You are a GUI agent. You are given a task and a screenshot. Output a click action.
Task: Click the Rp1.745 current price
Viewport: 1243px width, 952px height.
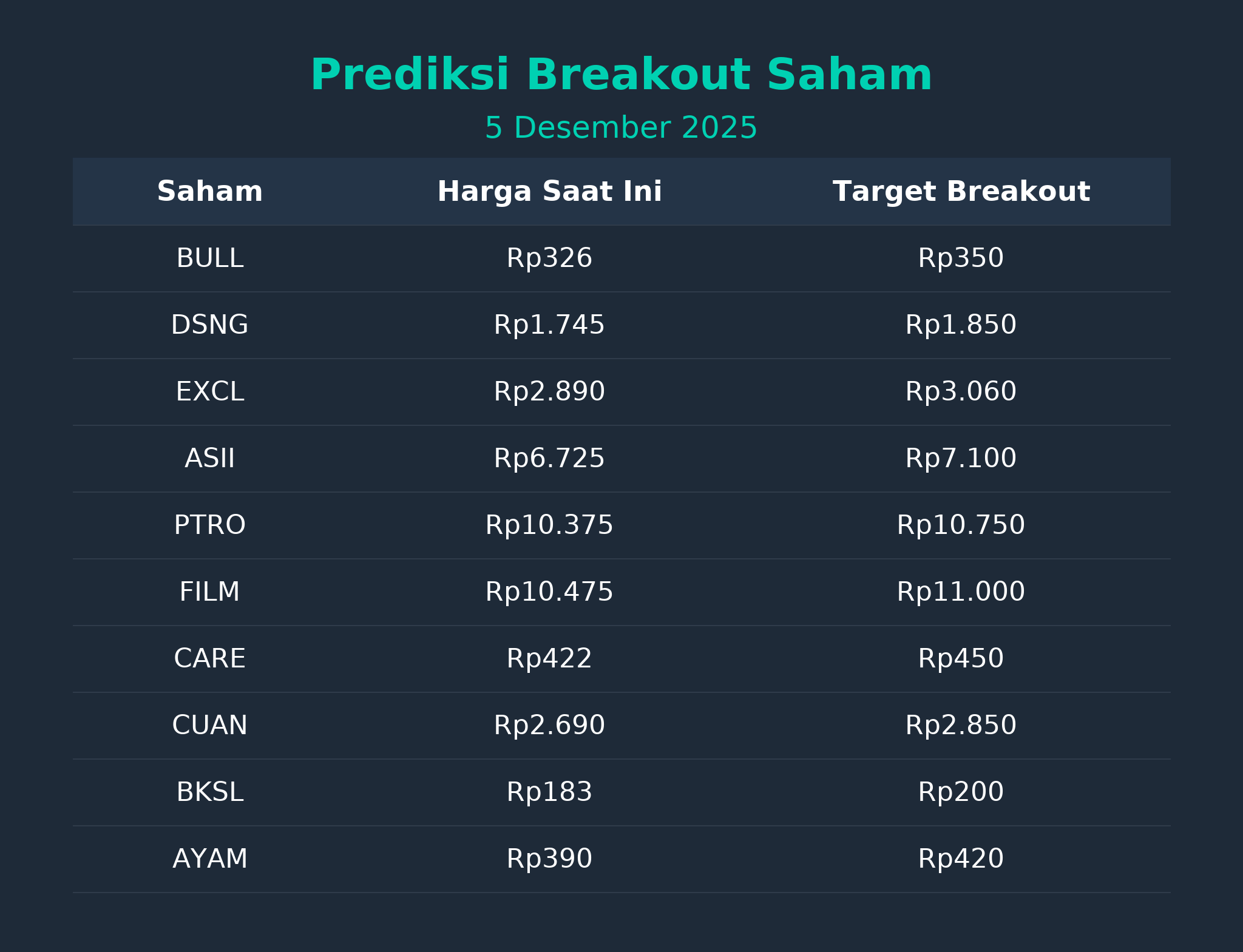549,325
